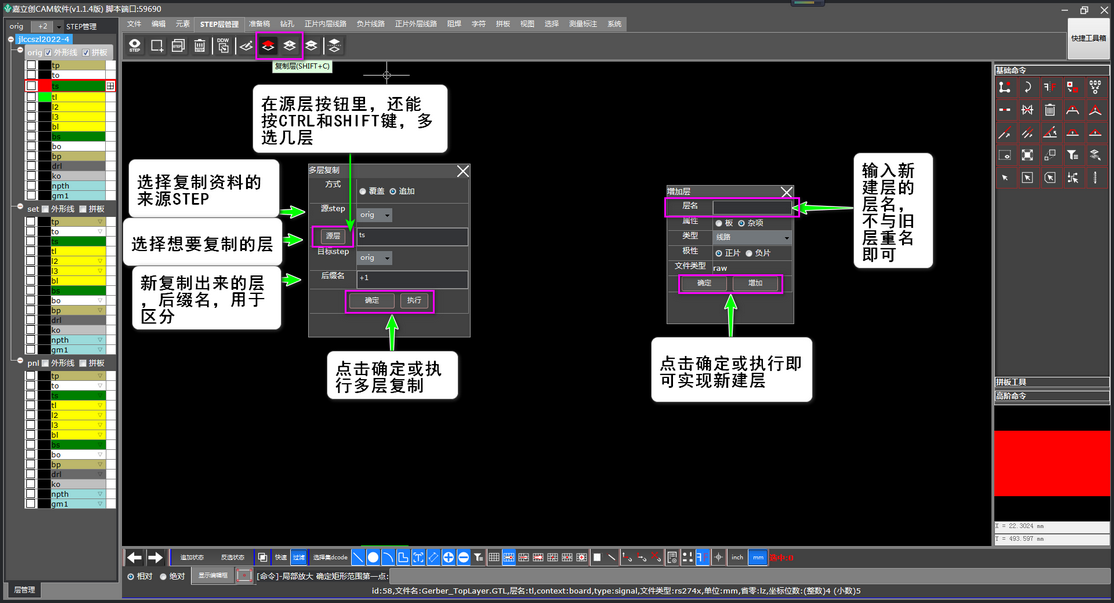Toggle the 拼板 checkbox in orig header
Screen dimensions: 1114x603
click(x=86, y=53)
